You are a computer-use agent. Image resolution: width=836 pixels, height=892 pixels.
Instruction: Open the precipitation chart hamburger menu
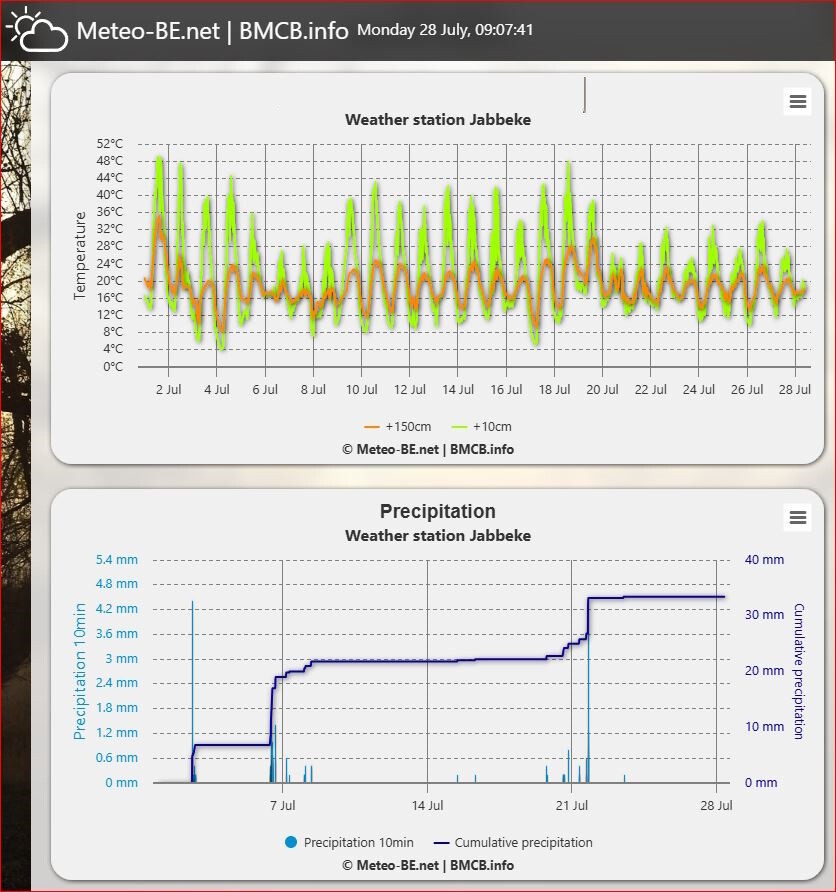[x=797, y=518]
